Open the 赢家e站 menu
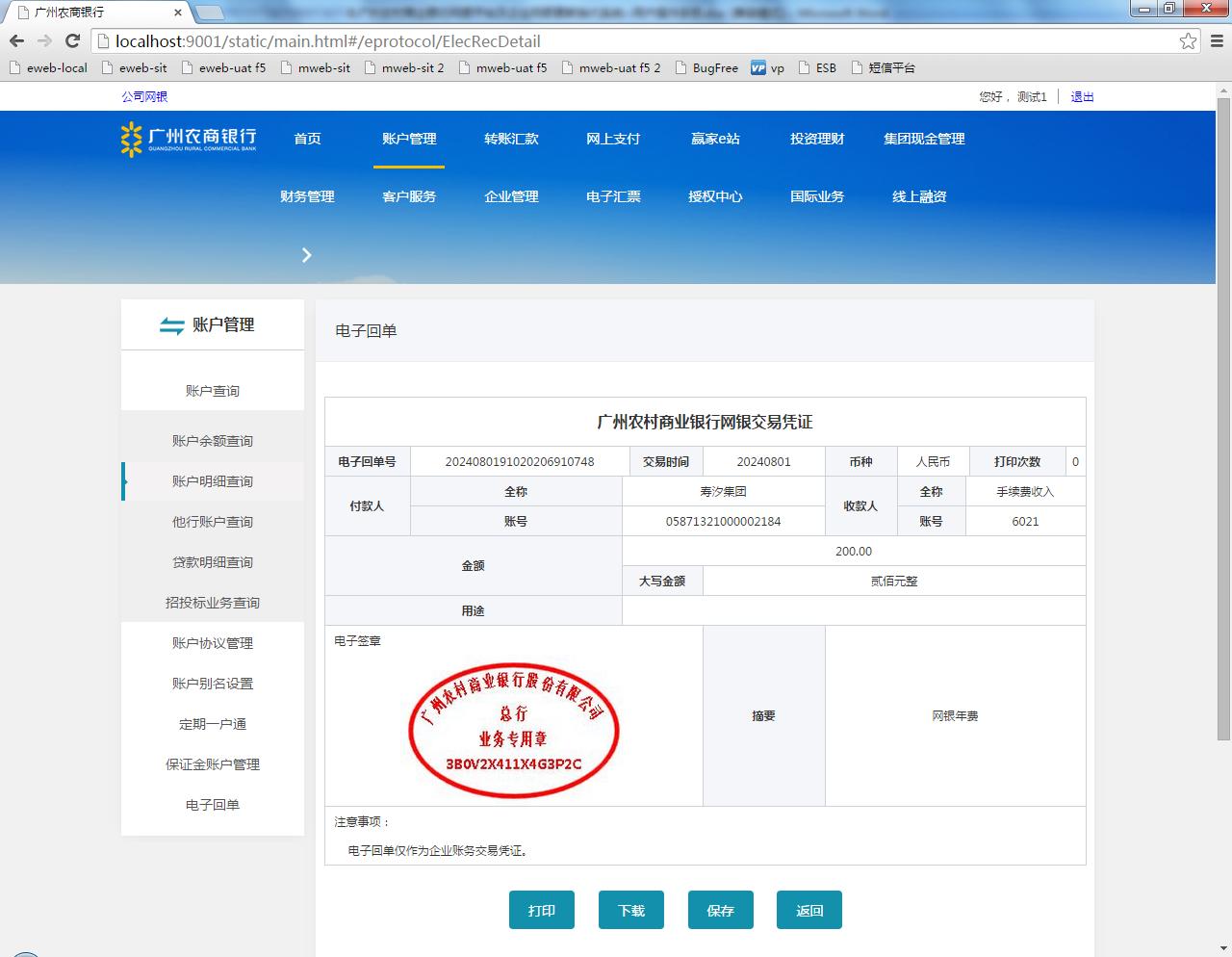 point(715,139)
